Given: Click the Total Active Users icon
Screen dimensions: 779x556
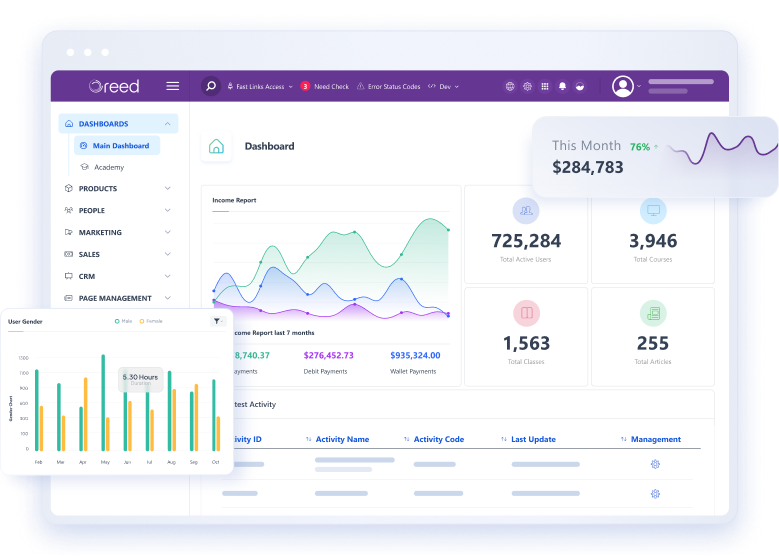Looking at the screenshot, I should 526,211.
